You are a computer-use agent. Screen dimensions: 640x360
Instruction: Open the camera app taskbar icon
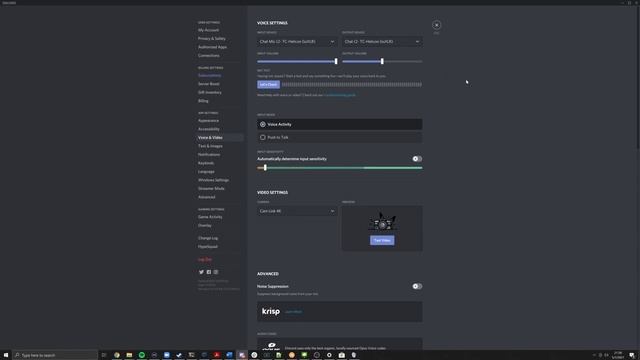click(342, 355)
